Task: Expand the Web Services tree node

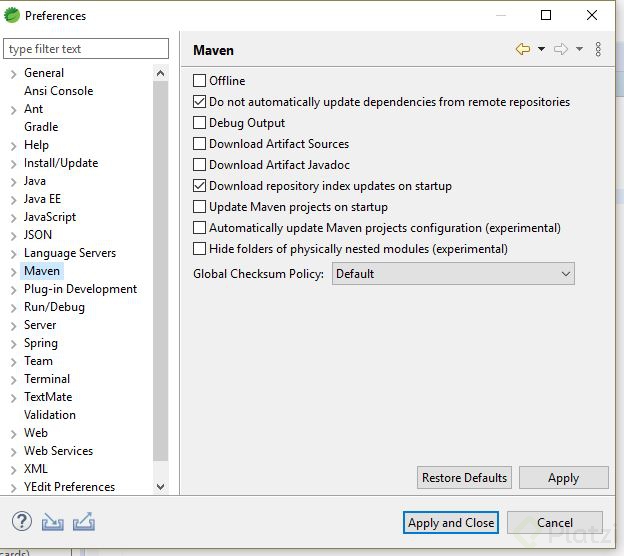Action: click(13, 452)
